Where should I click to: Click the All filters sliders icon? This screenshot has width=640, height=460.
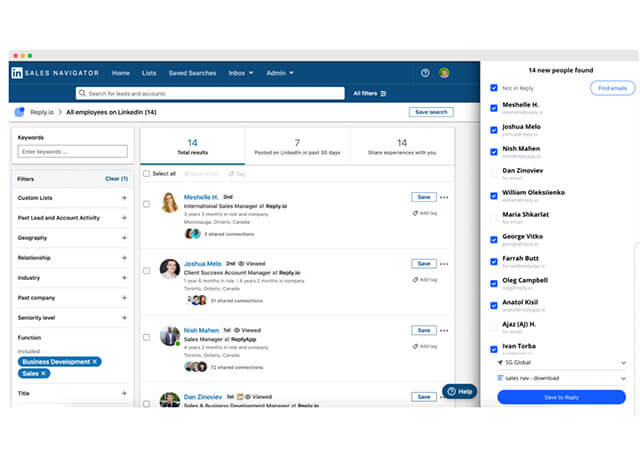pyautogui.click(x=383, y=93)
